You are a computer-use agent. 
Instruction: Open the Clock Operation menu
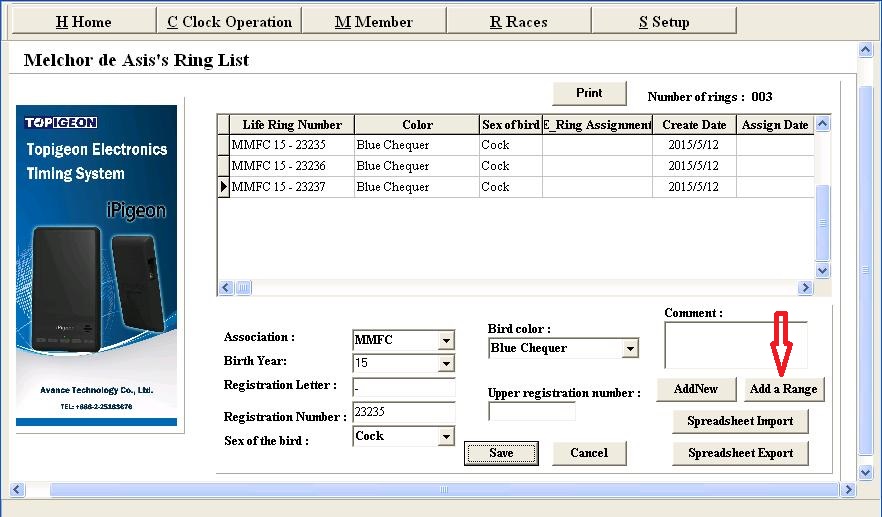230,21
